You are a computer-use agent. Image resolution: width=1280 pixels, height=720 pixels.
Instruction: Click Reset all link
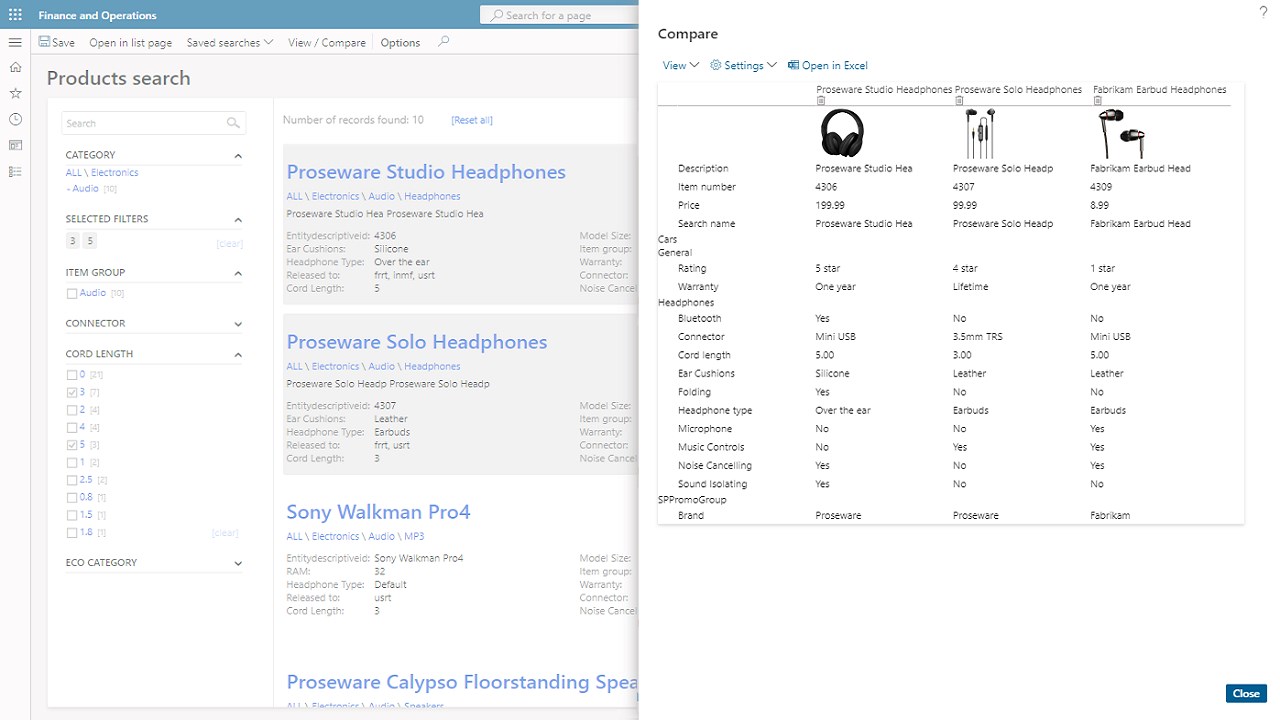(472, 120)
